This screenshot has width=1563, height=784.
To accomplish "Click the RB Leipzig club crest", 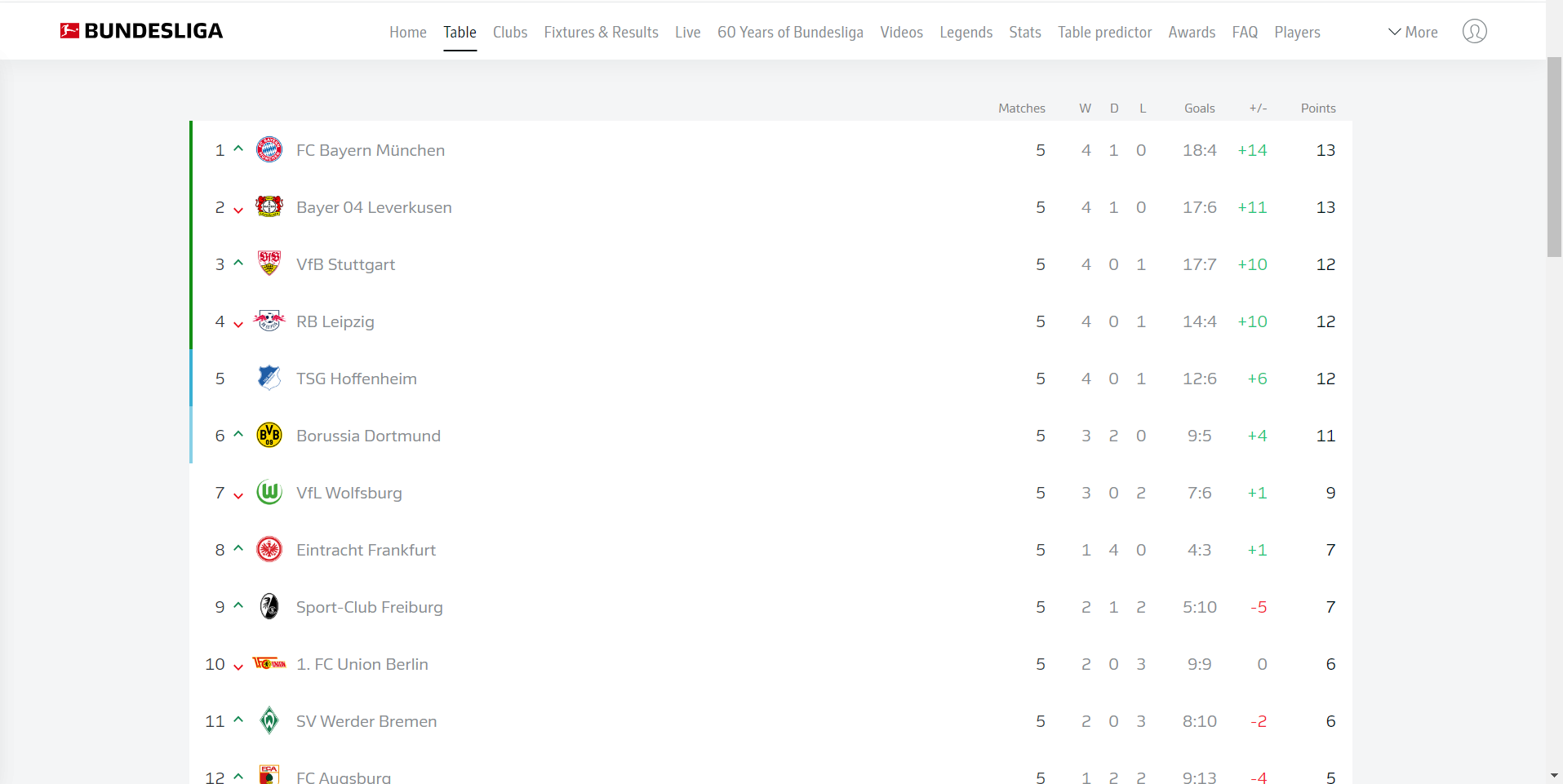I will 269,321.
